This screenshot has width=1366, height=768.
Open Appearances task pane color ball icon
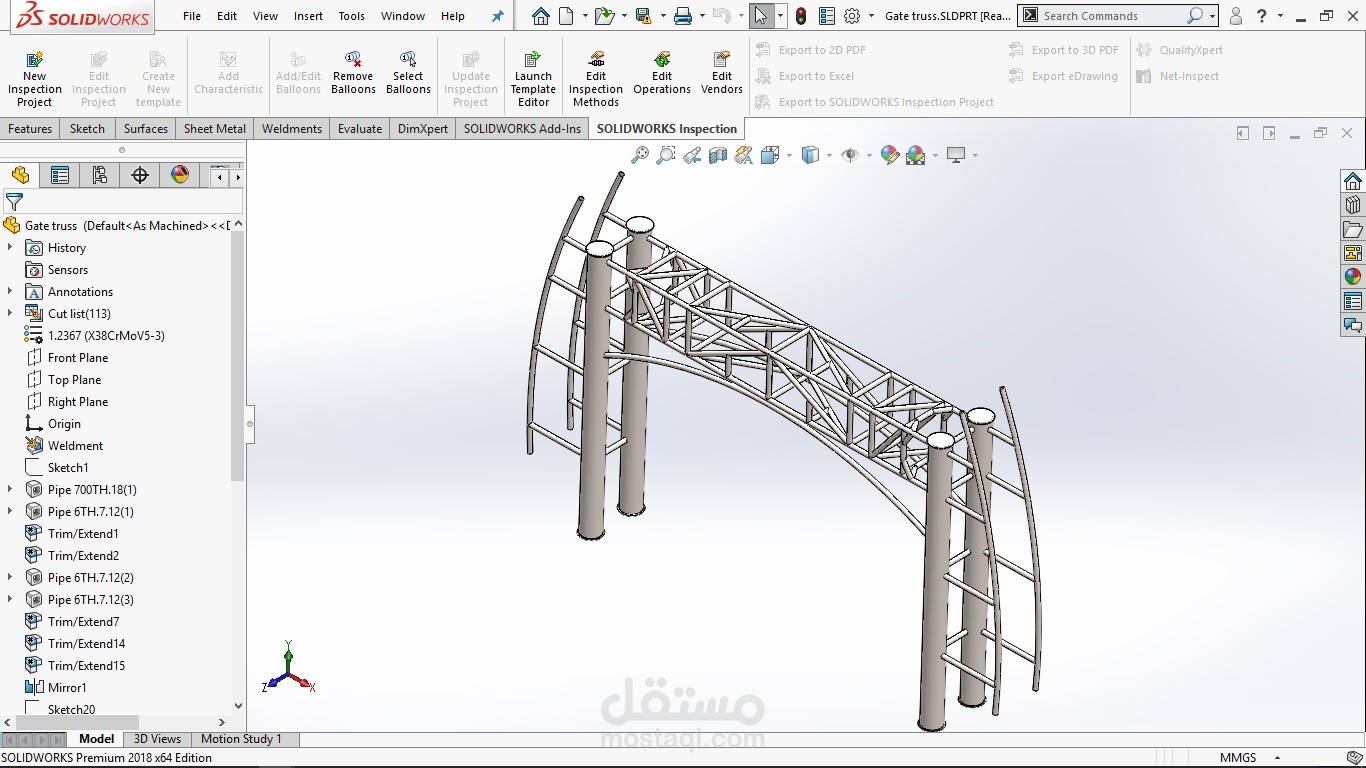(x=1353, y=277)
